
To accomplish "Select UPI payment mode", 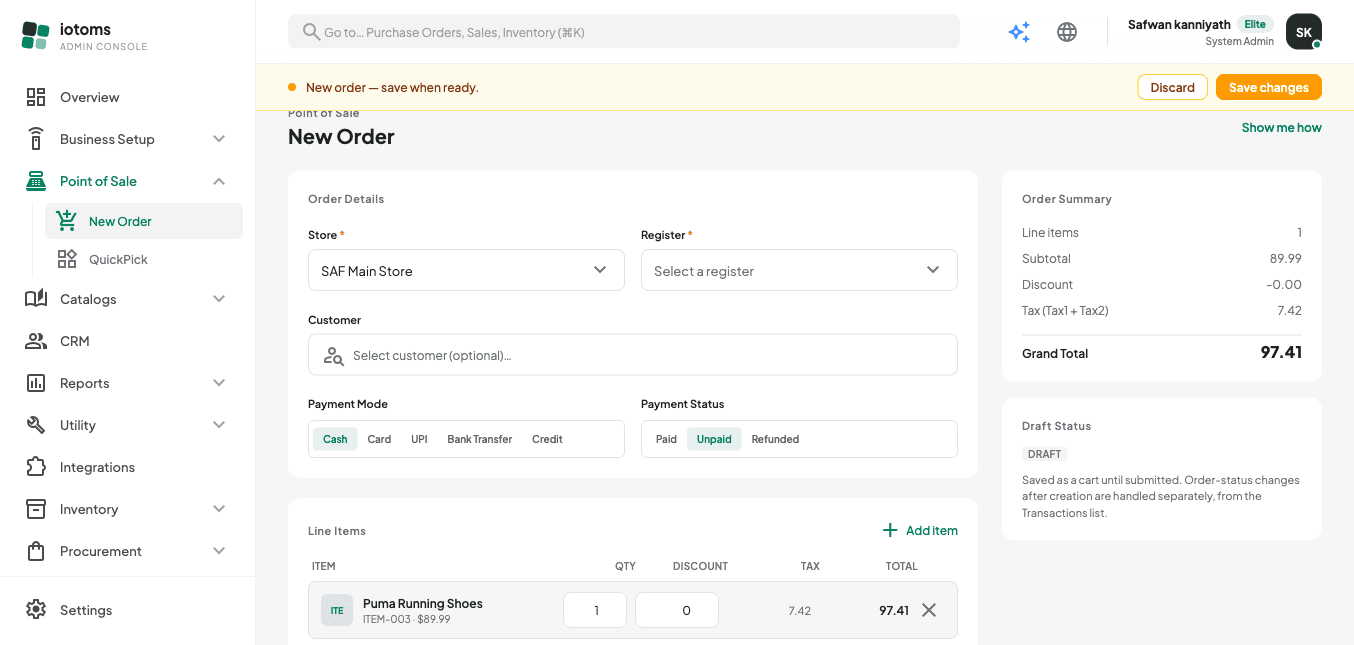I will tap(419, 439).
